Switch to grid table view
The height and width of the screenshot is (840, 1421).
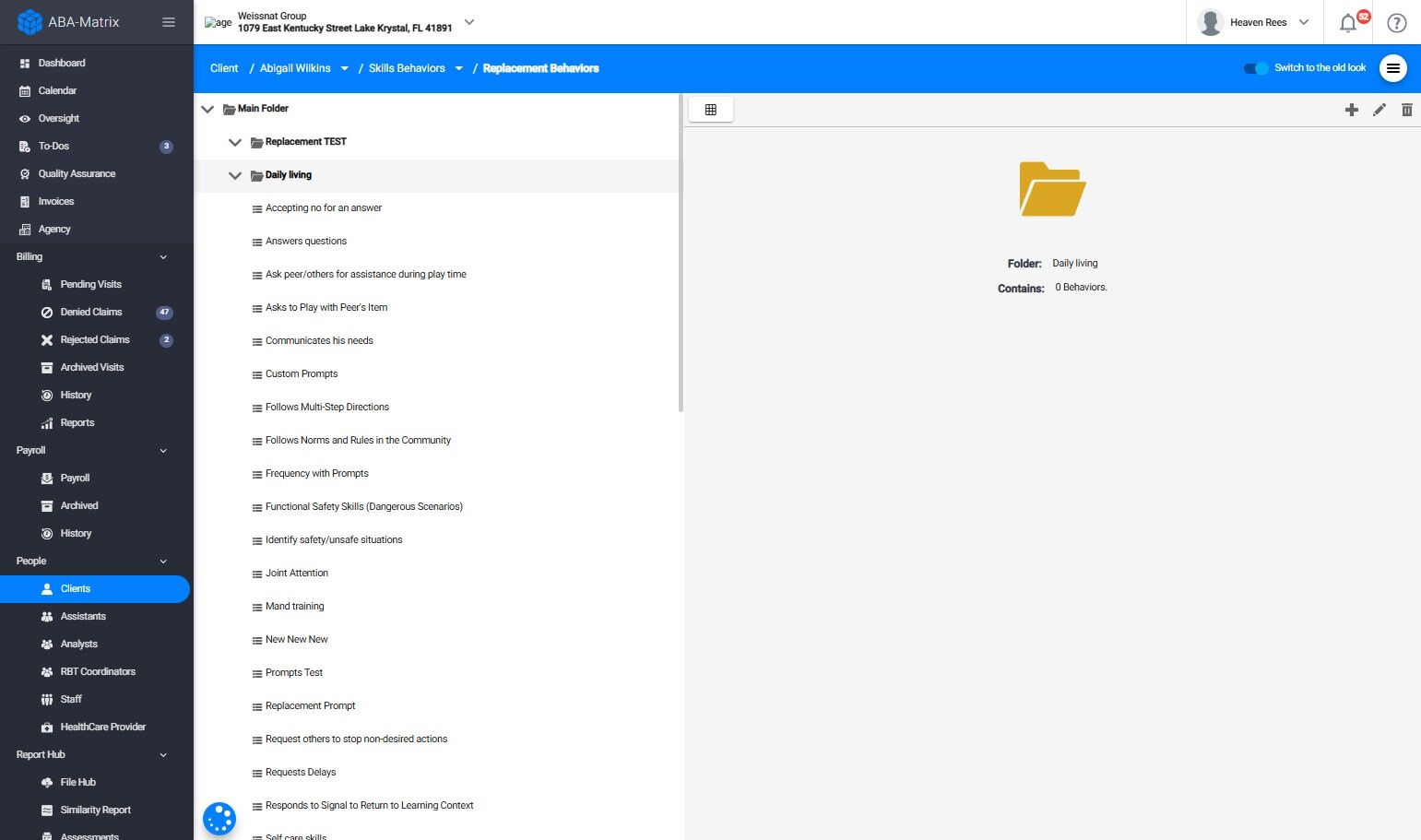(x=711, y=110)
